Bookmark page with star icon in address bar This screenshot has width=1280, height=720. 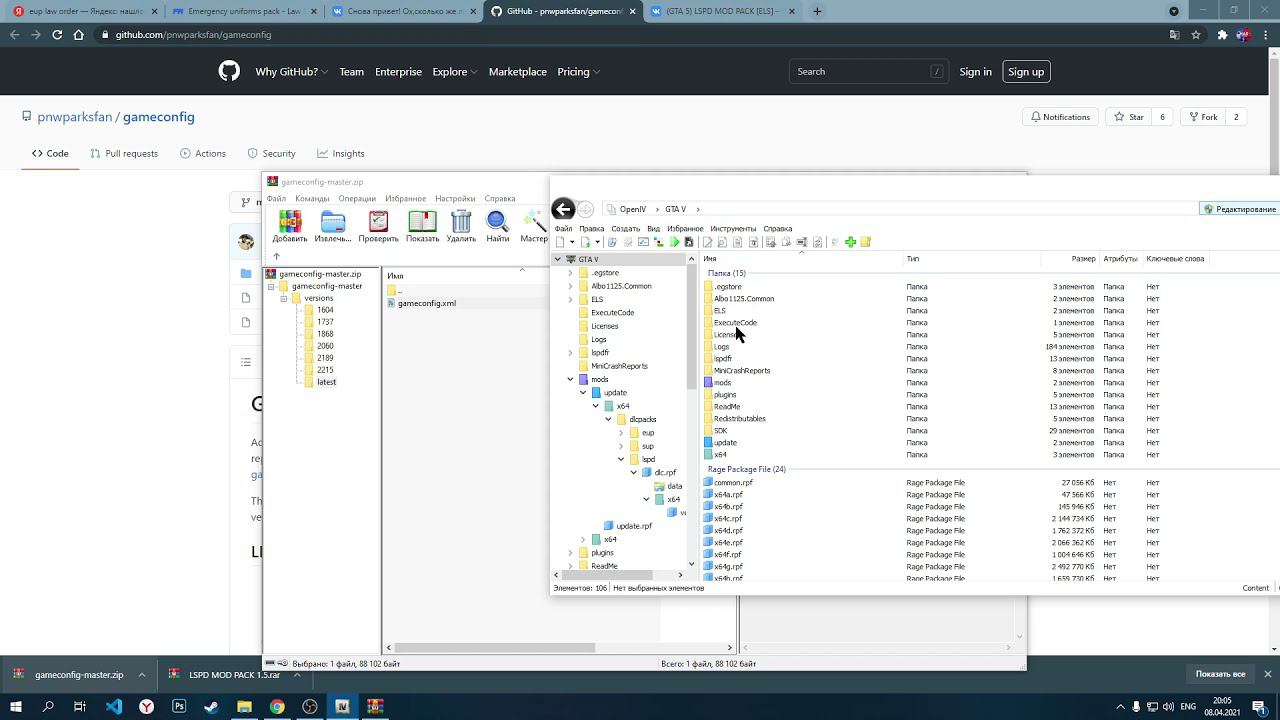1196,34
